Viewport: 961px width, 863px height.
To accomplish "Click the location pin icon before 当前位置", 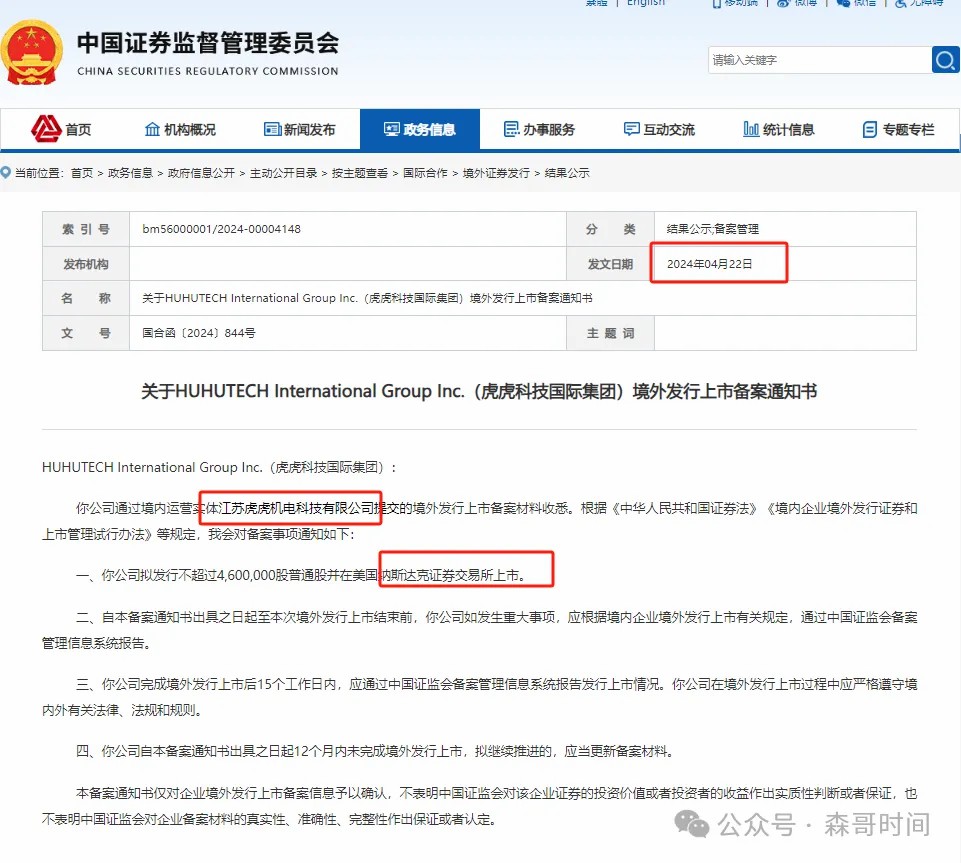I will click(6, 172).
